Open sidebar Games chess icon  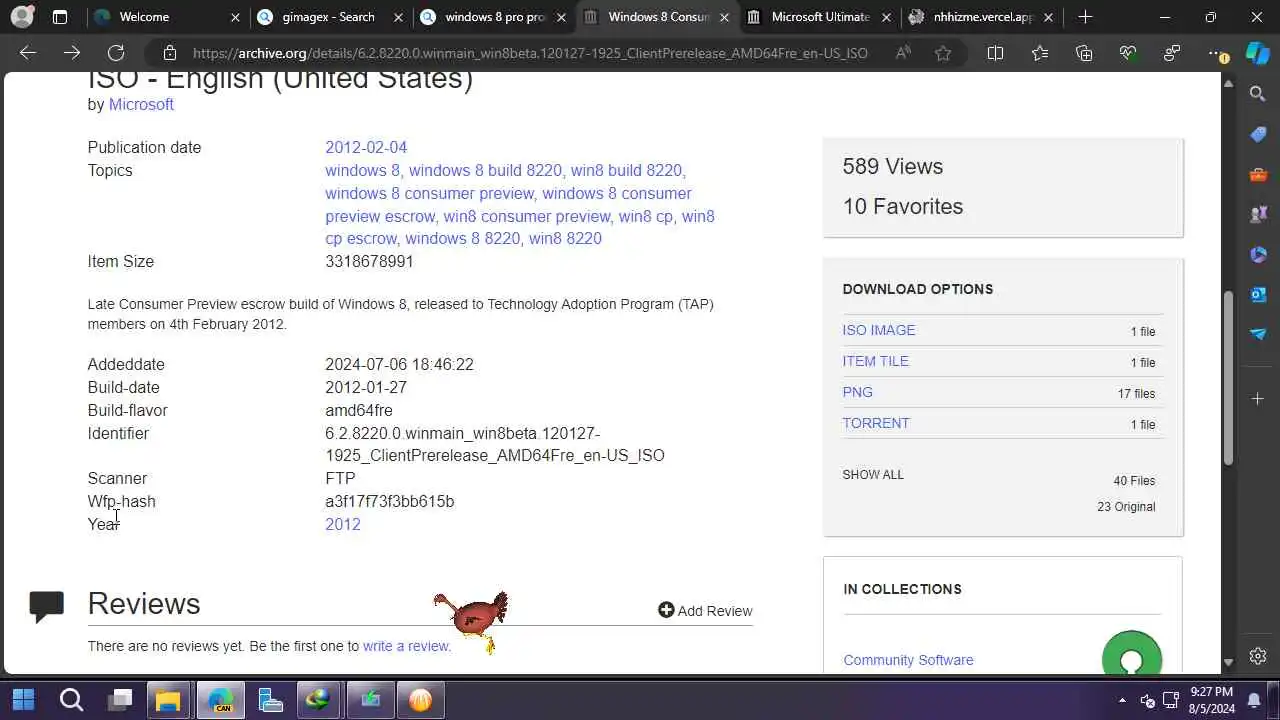point(1258,214)
